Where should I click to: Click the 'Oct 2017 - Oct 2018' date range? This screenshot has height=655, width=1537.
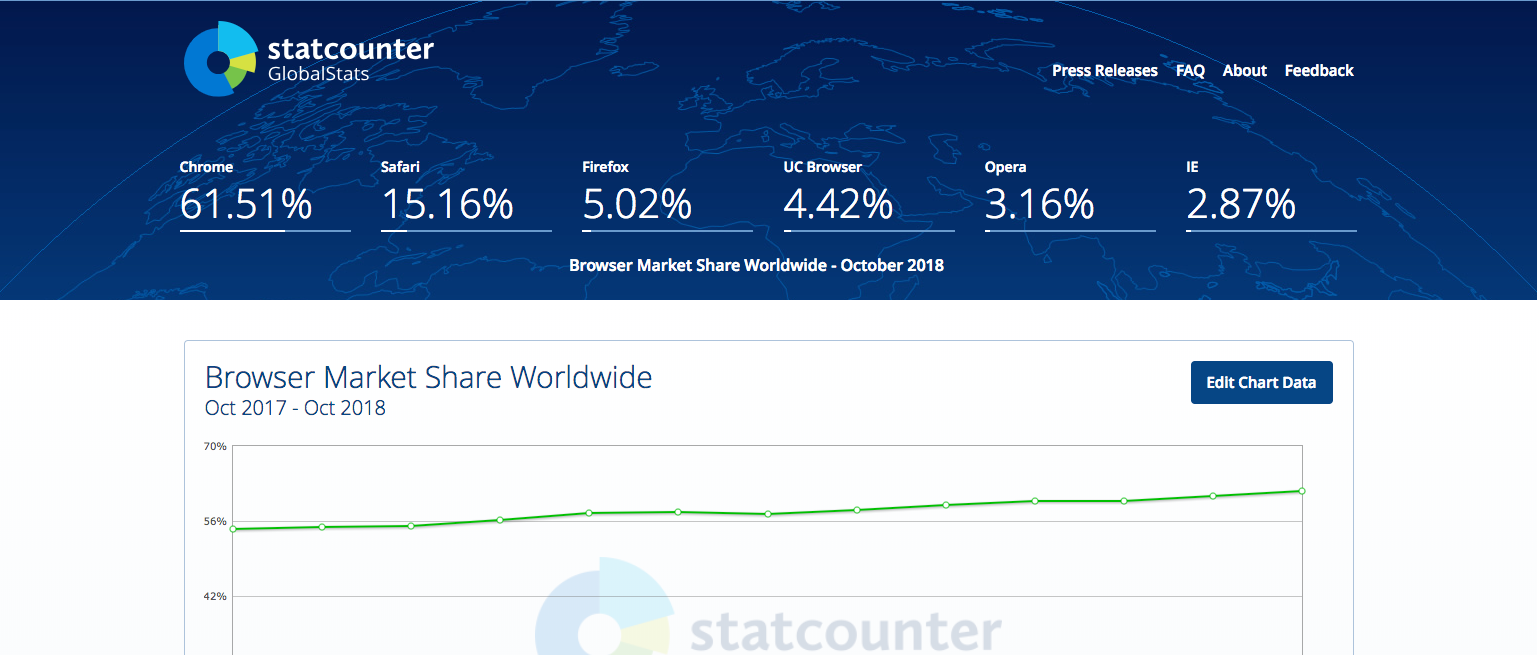click(295, 408)
